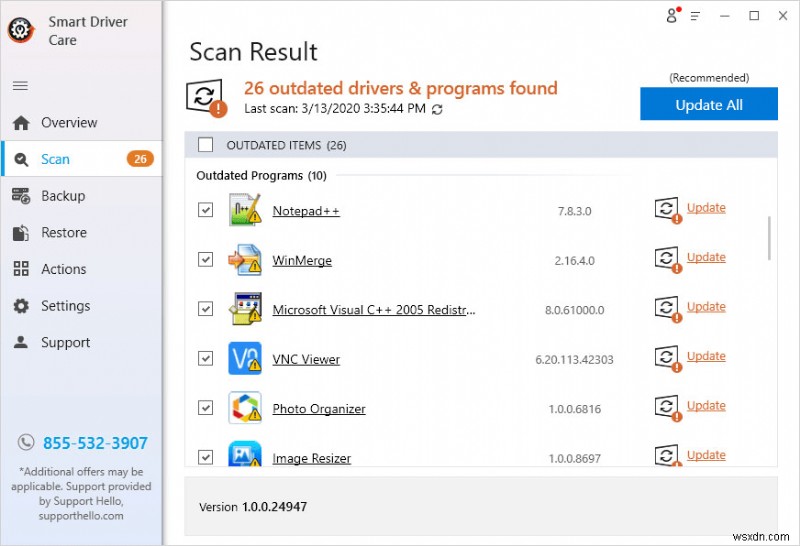This screenshot has width=800, height=546.
Task: Open the Photo Organizer name link
Action: (x=319, y=409)
